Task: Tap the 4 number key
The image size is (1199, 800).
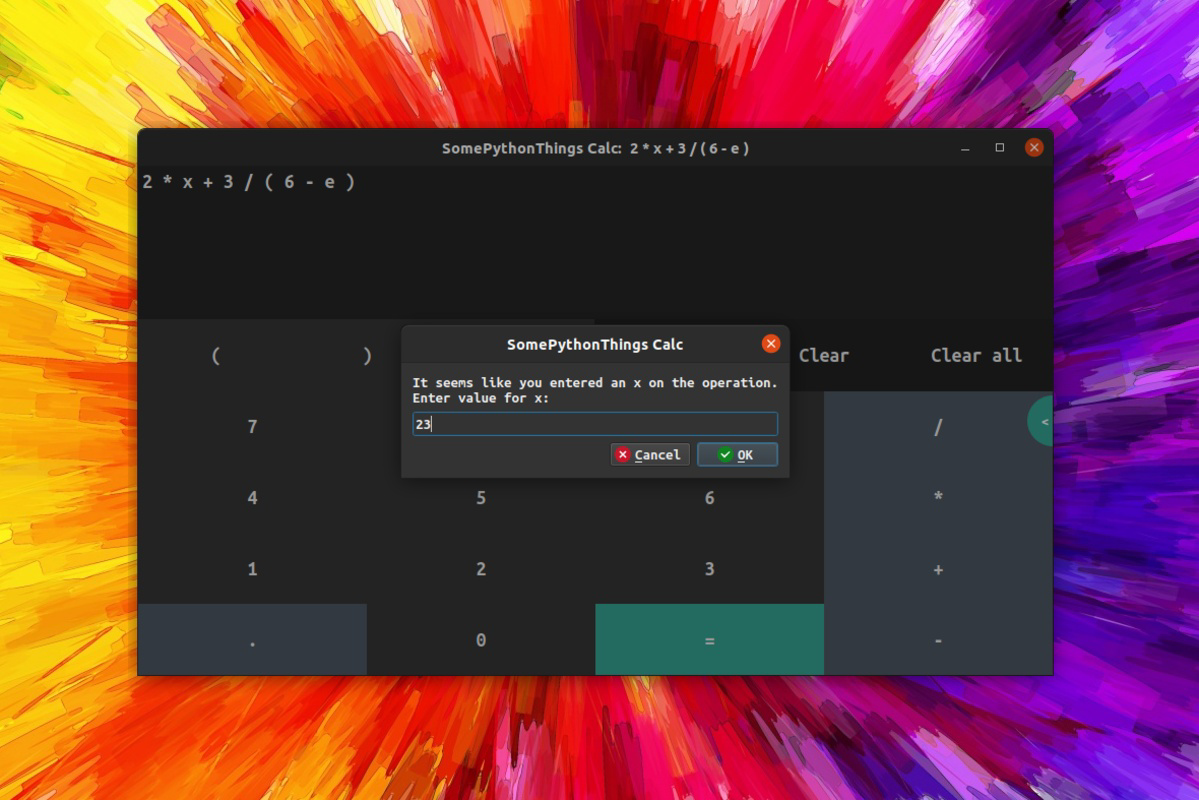Action: (x=252, y=498)
